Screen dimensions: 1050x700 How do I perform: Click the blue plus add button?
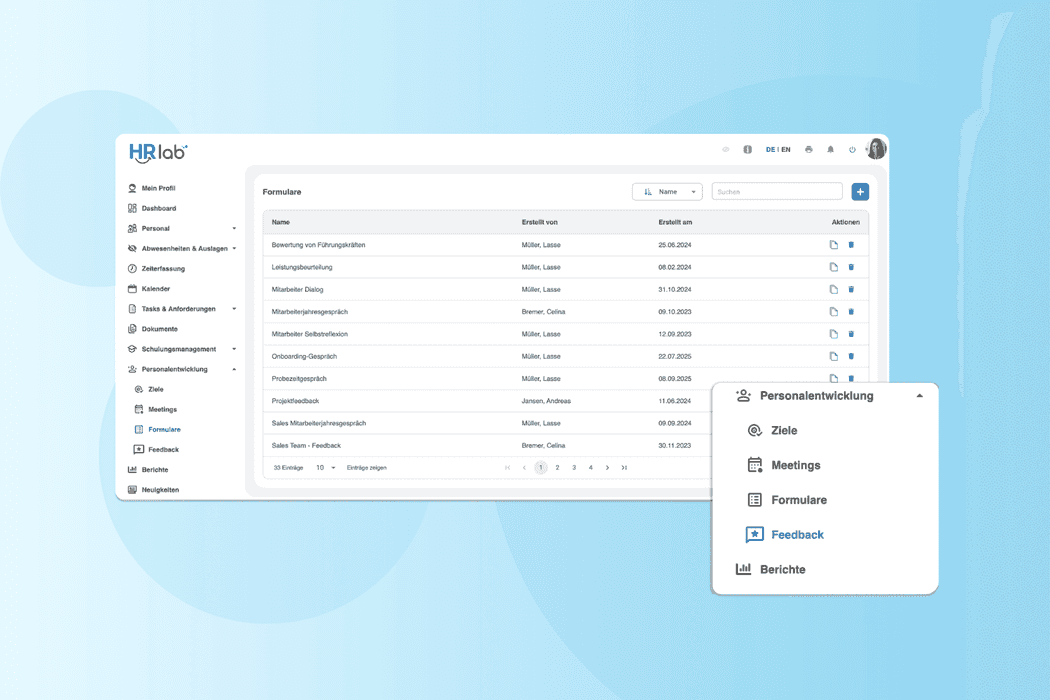coord(860,192)
